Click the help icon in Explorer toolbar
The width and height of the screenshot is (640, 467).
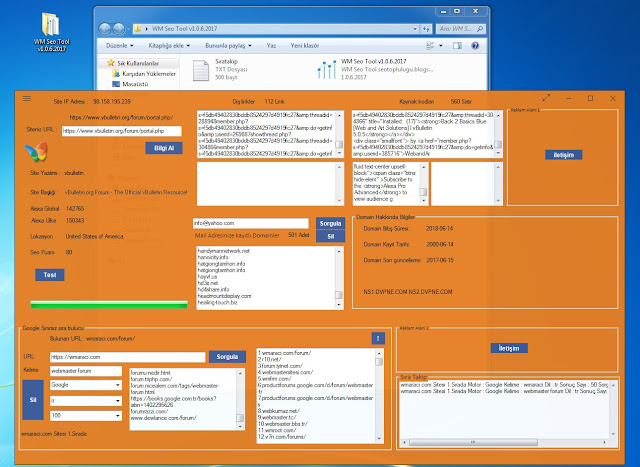coord(475,45)
